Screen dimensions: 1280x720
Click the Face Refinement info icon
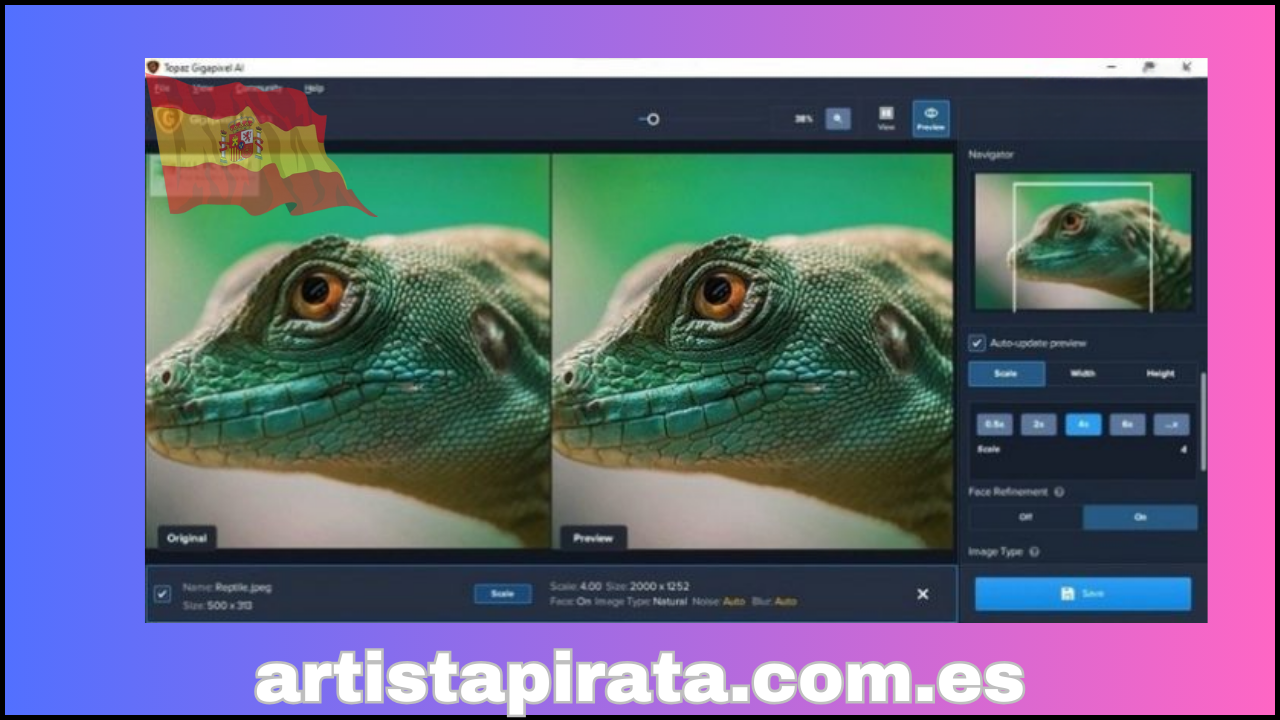(1059, 492)
